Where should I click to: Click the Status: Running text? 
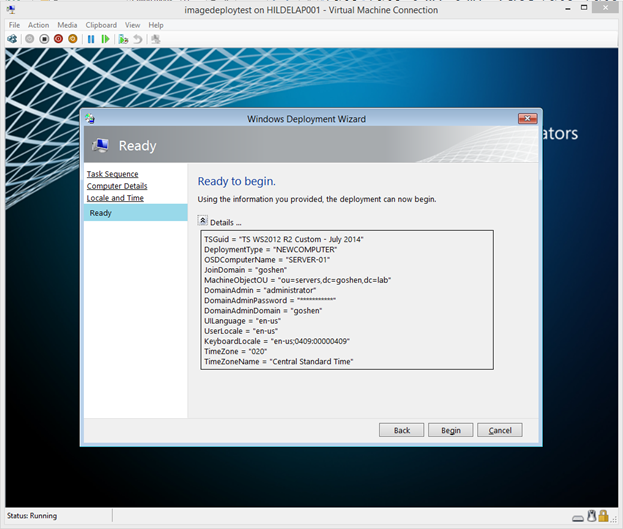click(x=32, y=516)
